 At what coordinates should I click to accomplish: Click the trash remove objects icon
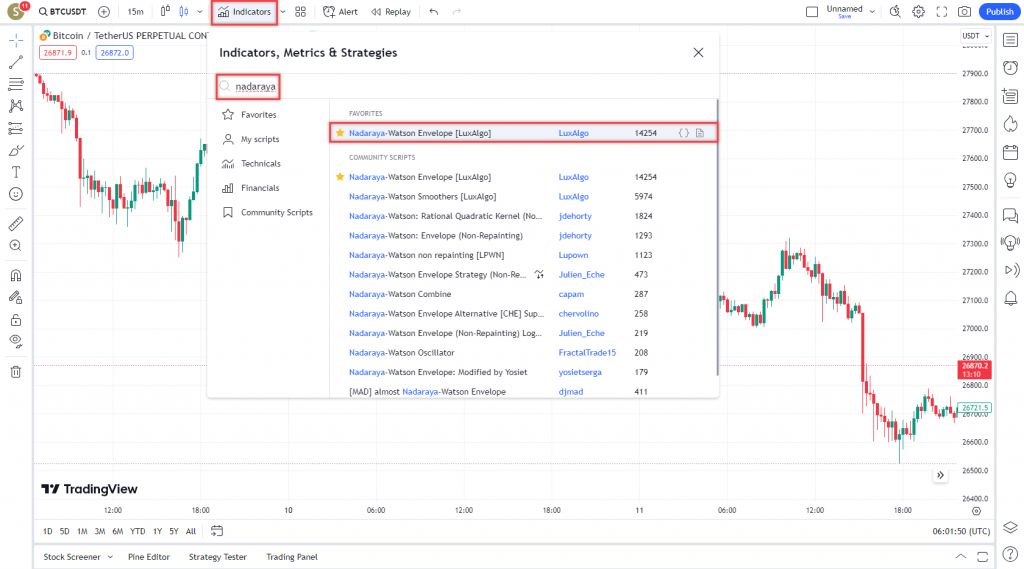[x=16, y=372]
